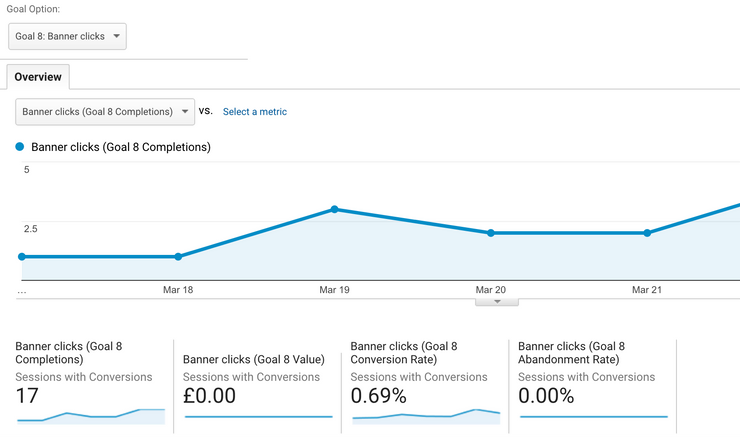Switch to the Overview tab
This screenshot has width=740, height=437.
tap(38, 77)
